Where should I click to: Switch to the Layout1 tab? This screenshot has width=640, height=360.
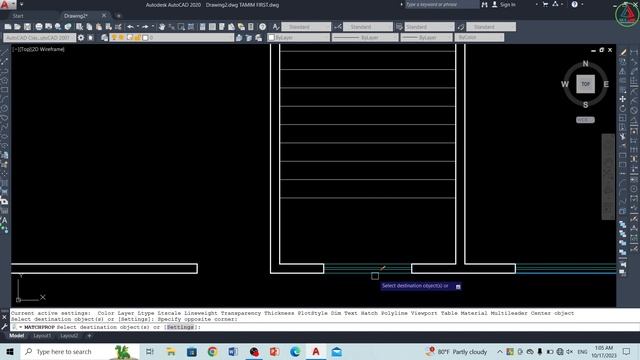[x=42, y=336]
